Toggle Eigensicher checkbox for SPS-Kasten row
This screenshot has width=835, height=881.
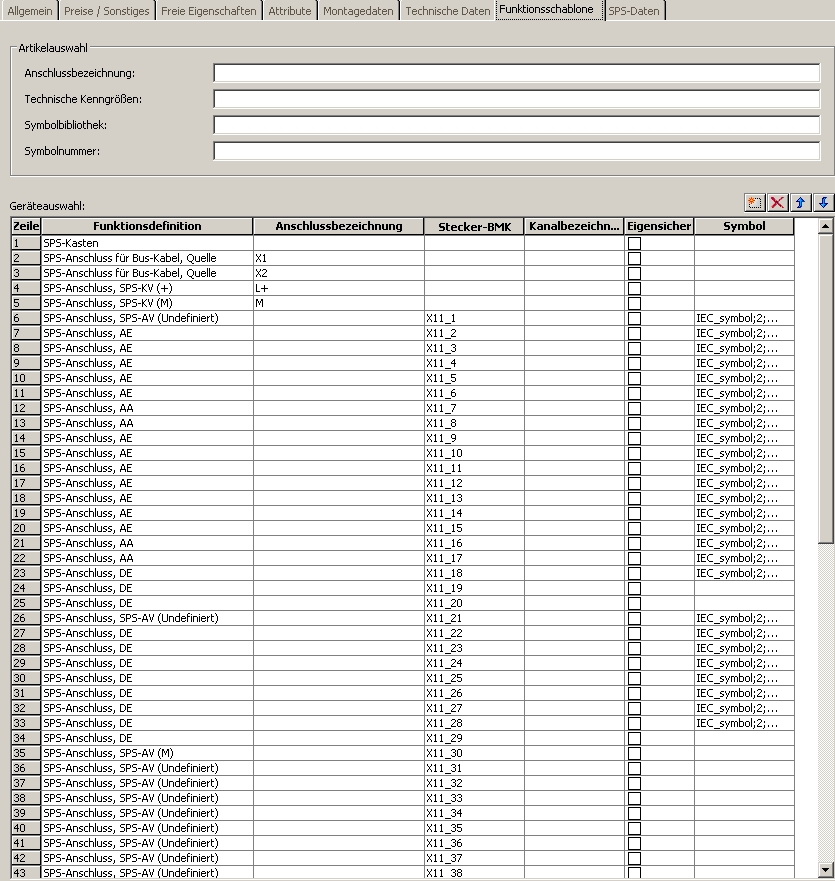(634, 243)
